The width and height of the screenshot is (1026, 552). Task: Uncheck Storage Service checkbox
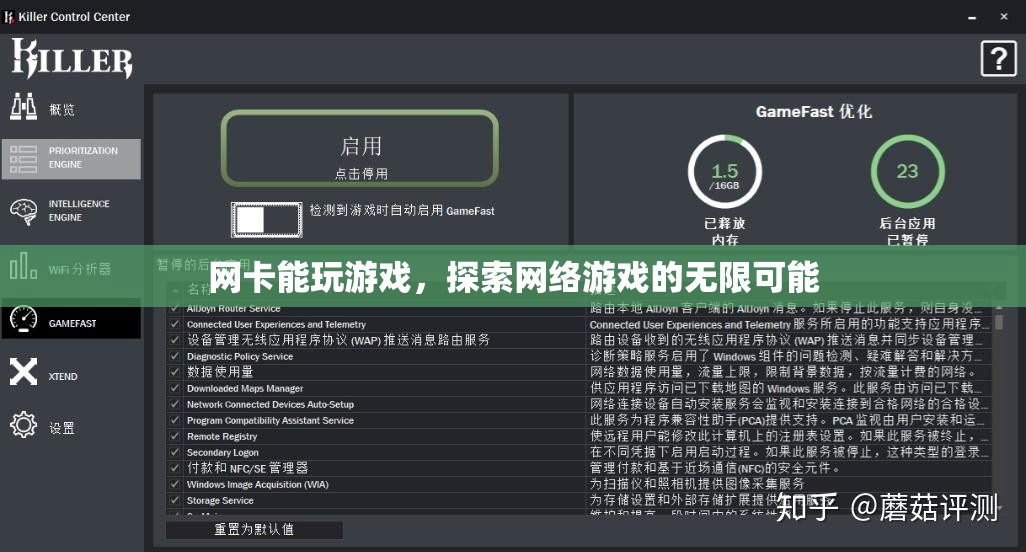pyautogui.click(x=175, y=500)
